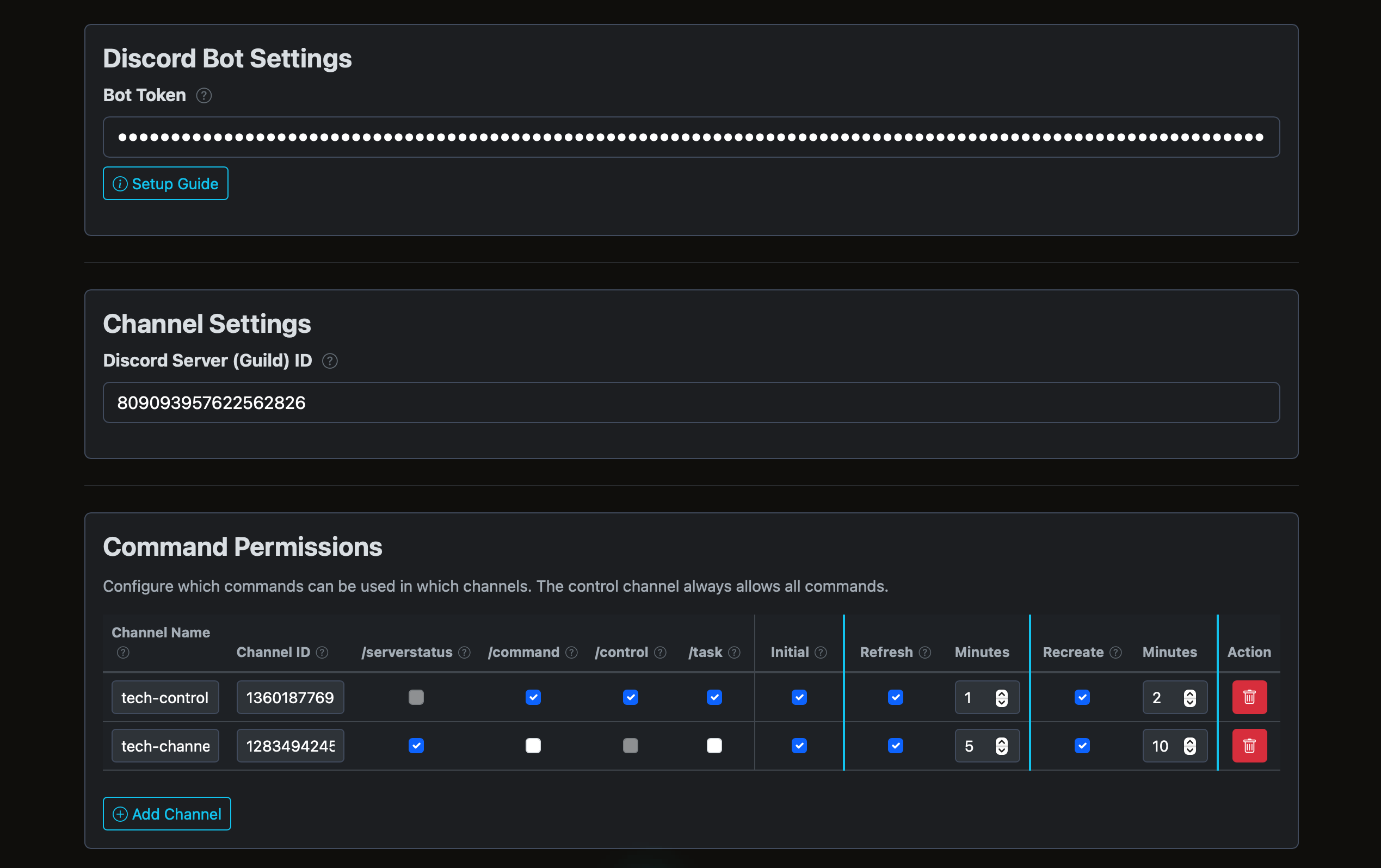The width and height of the screenshot is (1381, 868).
Task: Show help for the /task column
Action: tap(735, 653)
